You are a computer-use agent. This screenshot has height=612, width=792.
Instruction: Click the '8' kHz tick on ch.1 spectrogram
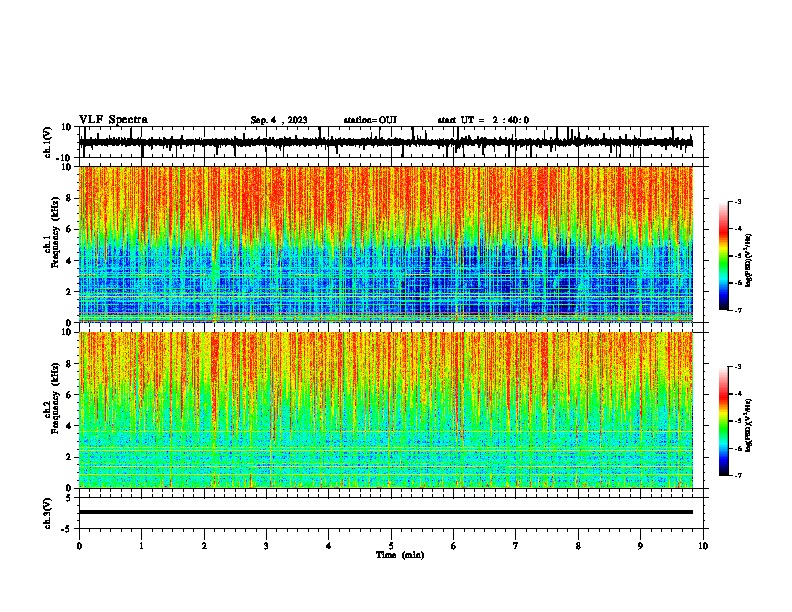[69, 198]
